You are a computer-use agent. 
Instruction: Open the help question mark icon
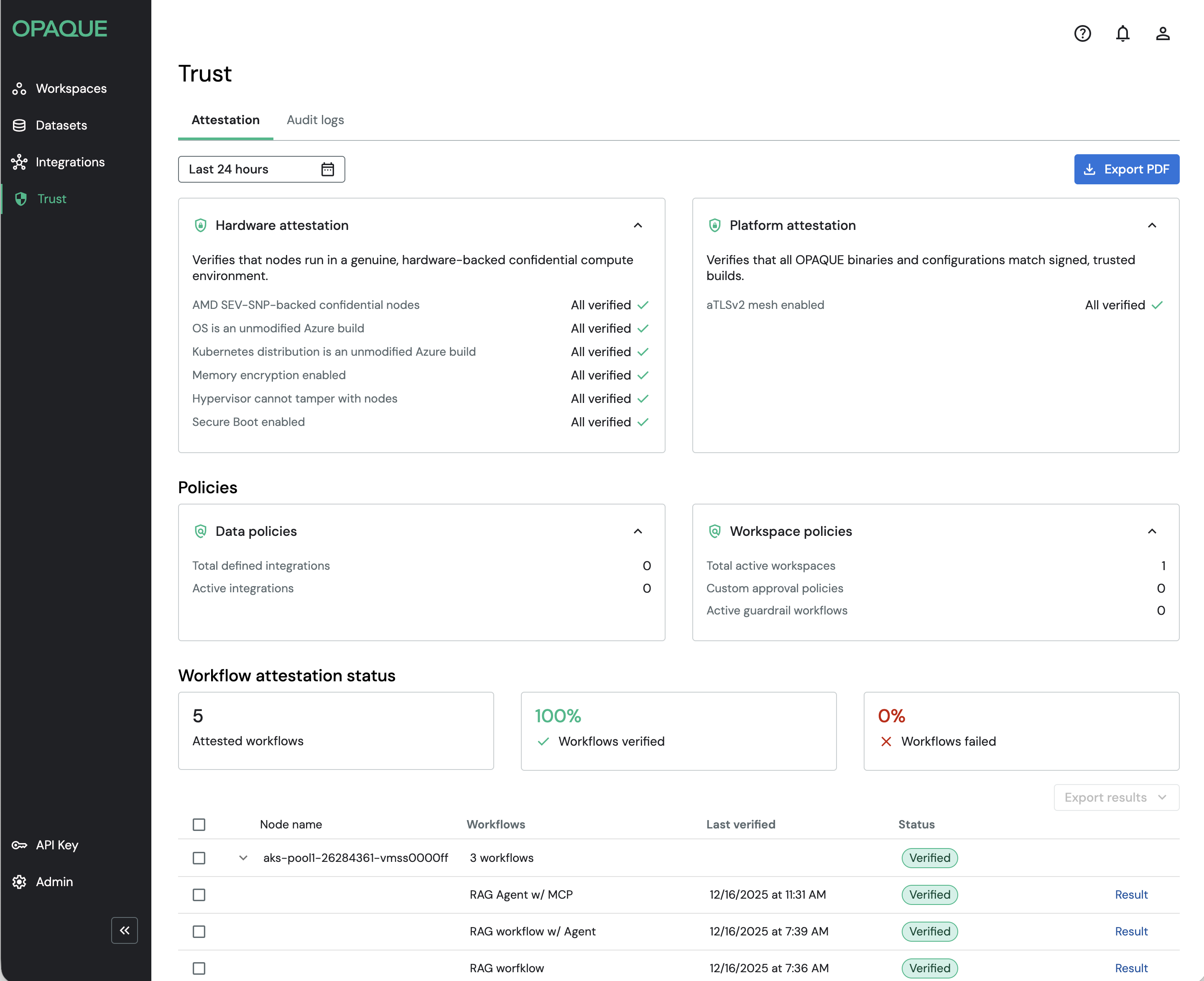coord(1082,34)
